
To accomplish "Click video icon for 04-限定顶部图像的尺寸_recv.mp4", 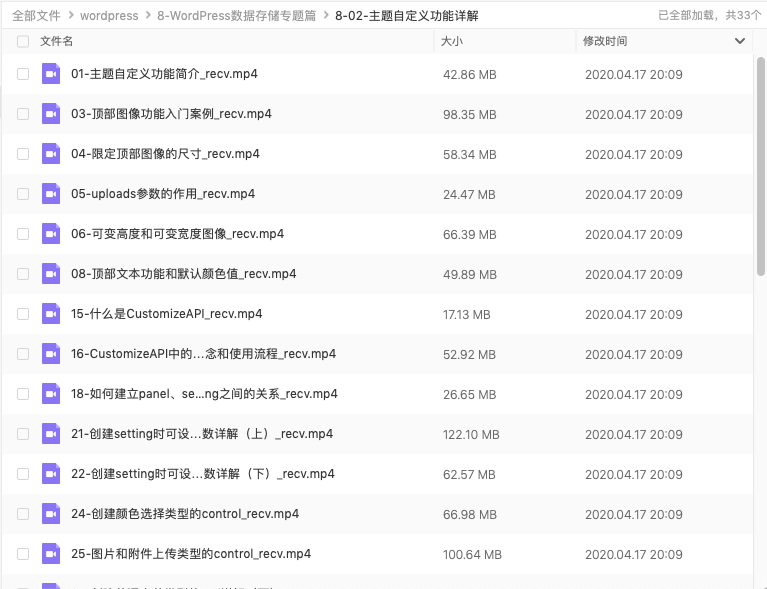I will coord(51,154).
